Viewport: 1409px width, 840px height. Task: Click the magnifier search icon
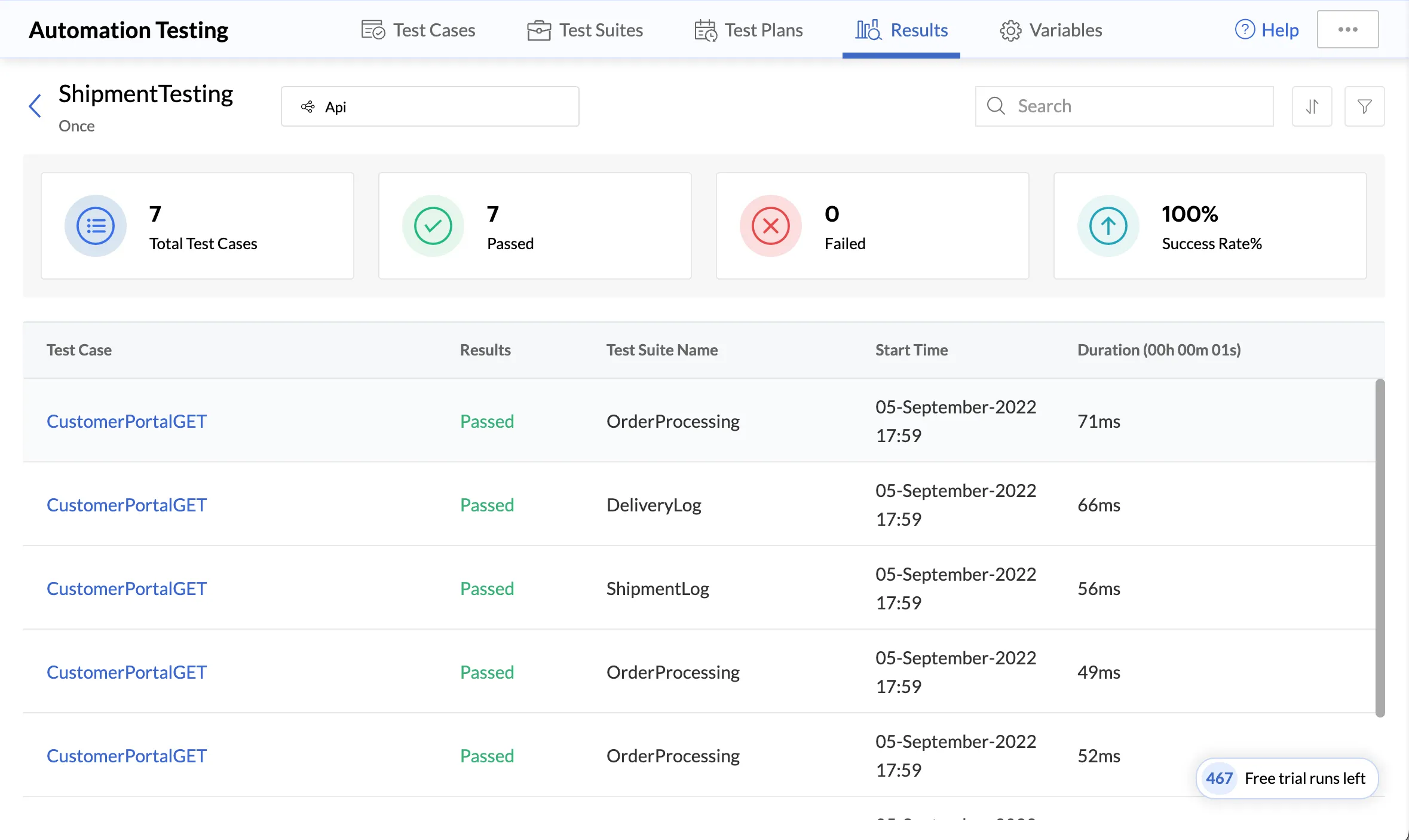click(x=996, y=106)
